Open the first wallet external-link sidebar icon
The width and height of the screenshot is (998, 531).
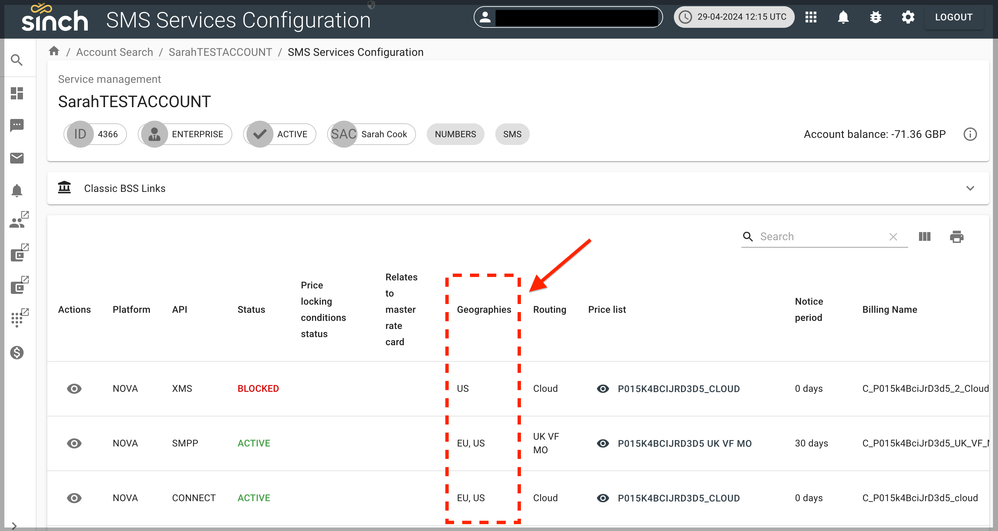(19, 253)
